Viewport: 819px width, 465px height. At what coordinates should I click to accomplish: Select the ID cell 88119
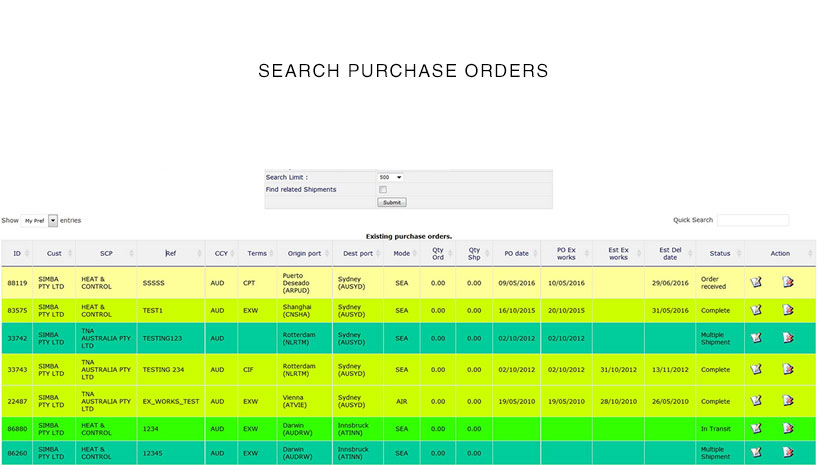(x=17, y=283)
